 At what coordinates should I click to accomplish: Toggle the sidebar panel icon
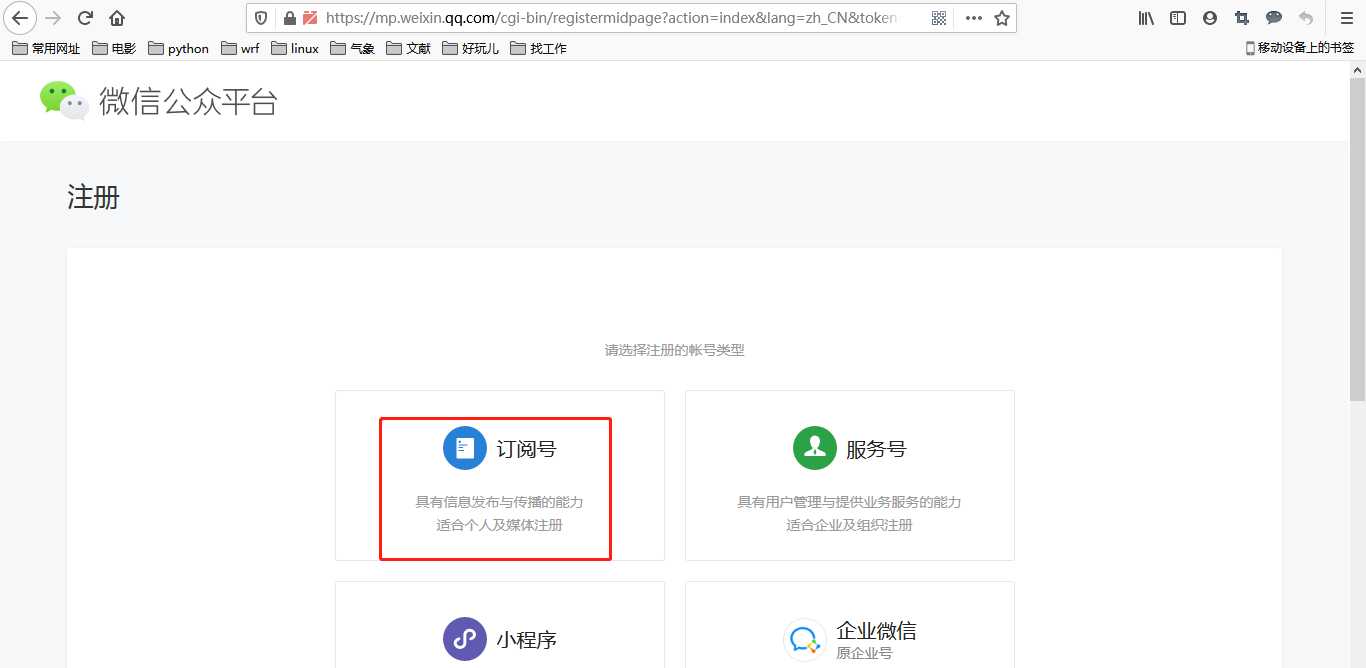tap(1178, 18)
